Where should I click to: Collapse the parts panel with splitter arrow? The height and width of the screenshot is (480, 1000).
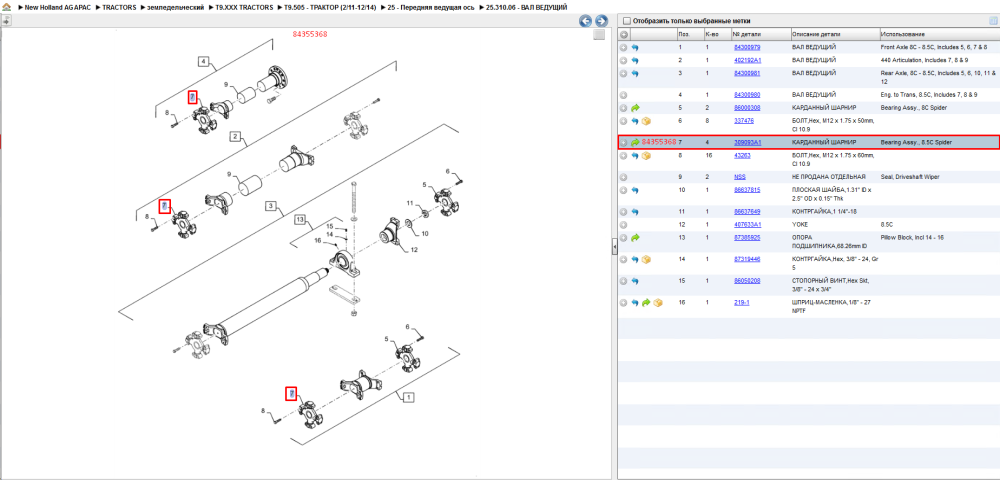point(614,246)
